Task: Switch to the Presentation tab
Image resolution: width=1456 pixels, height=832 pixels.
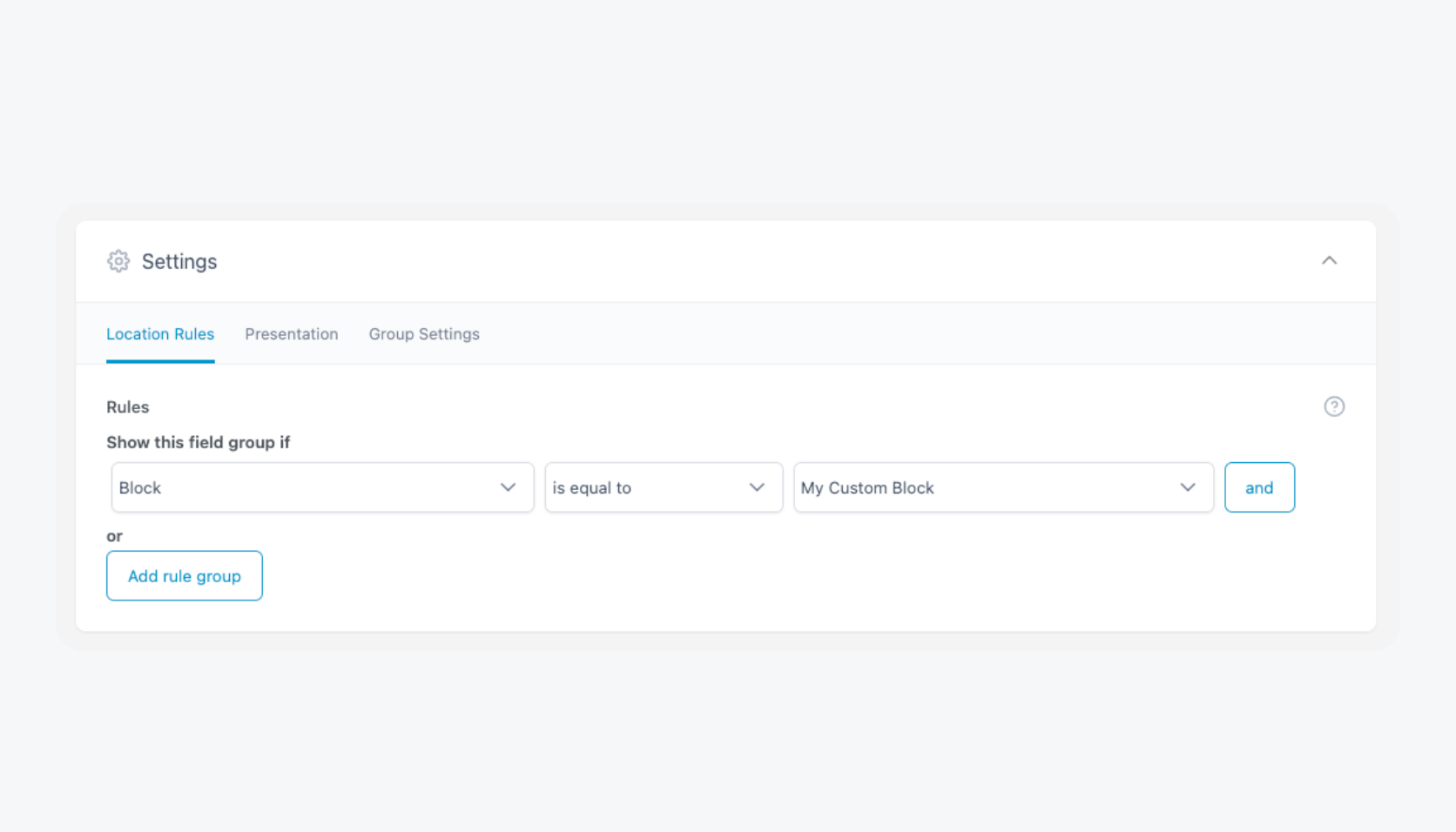Action: pyautogui.click(x=292, y=333)
